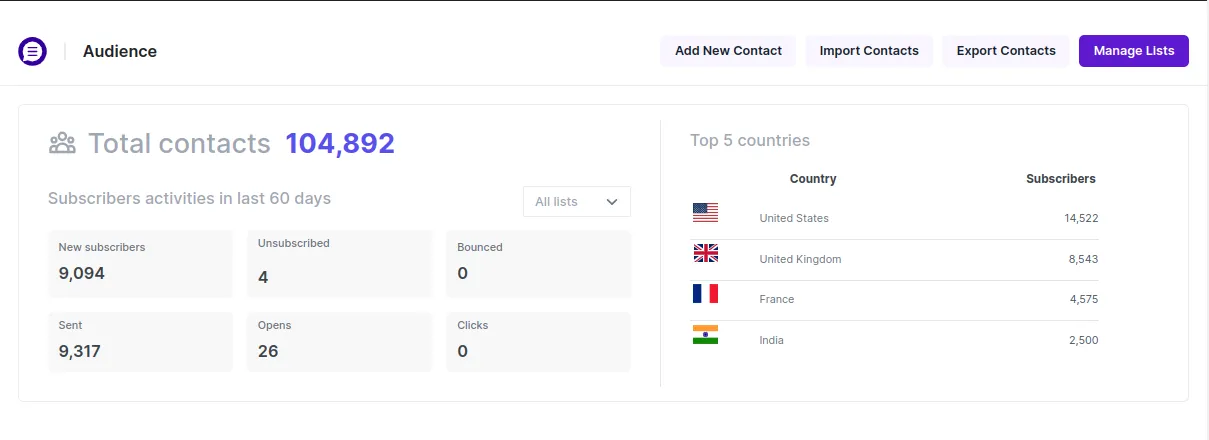Click the New subscribers stat card

(140, 264)
